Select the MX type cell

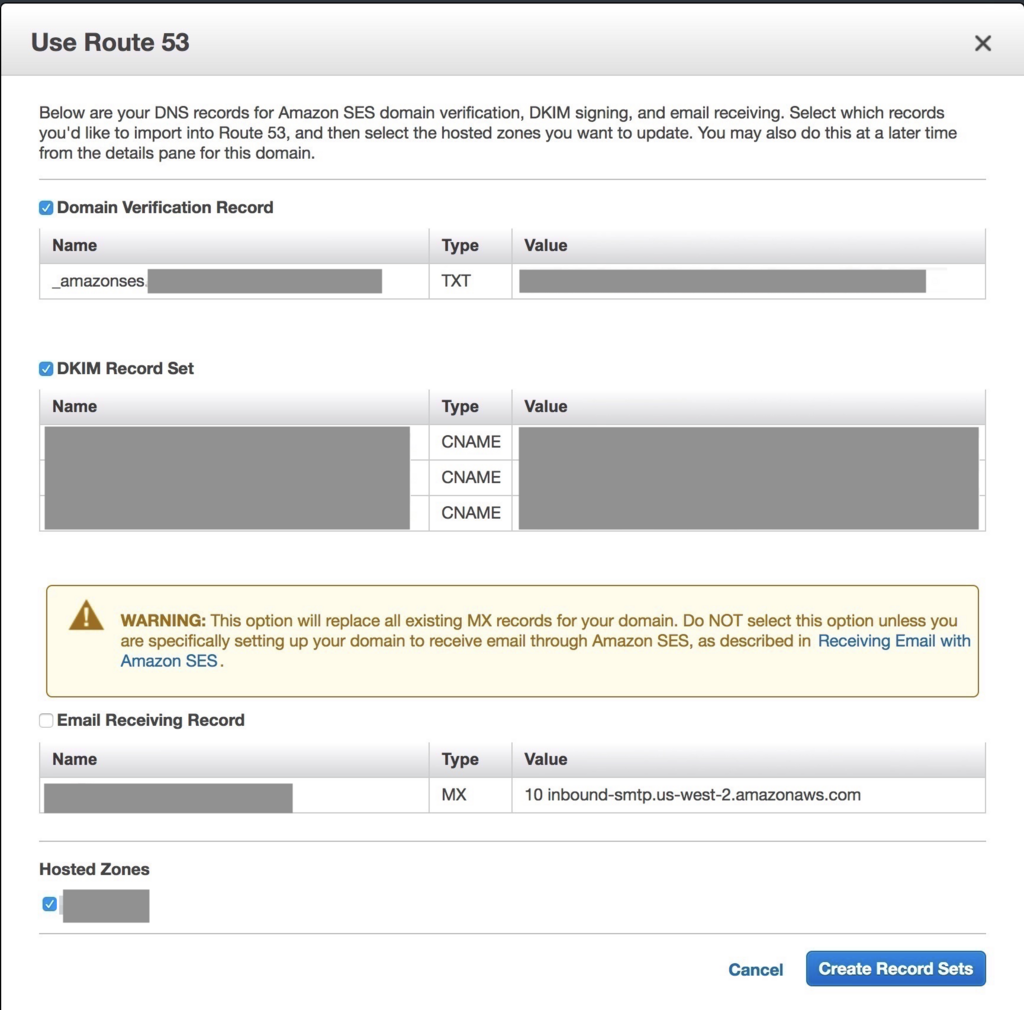coord(470,795)
